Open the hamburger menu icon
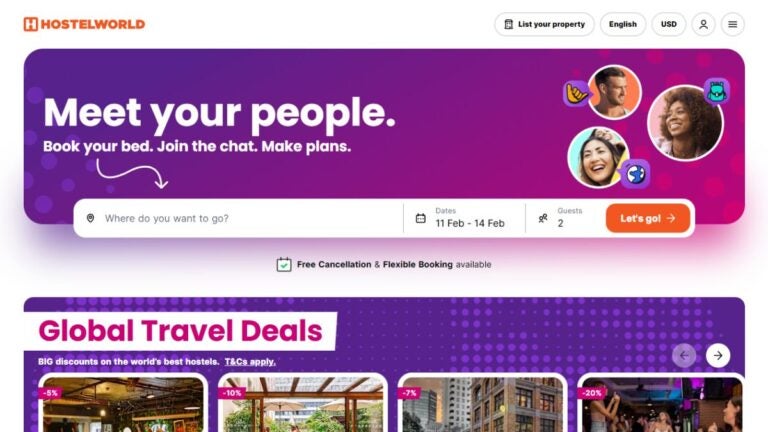Viewport: 768px width, 432px height. click(x=732, y=24)
